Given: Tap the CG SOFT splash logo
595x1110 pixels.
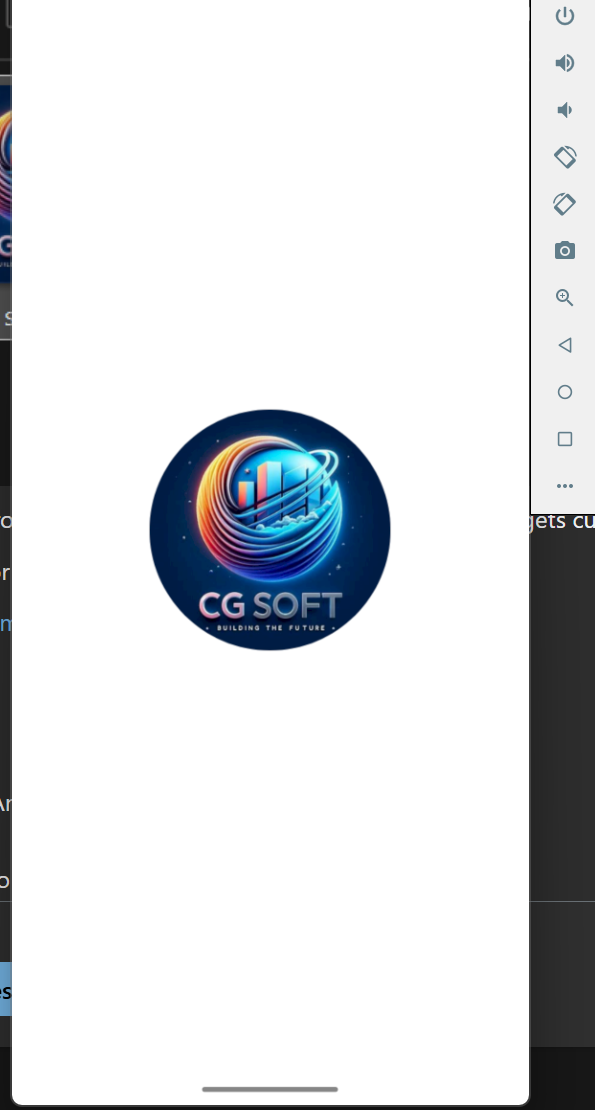Looking at the screenshot, I should [x=270, y=530].
